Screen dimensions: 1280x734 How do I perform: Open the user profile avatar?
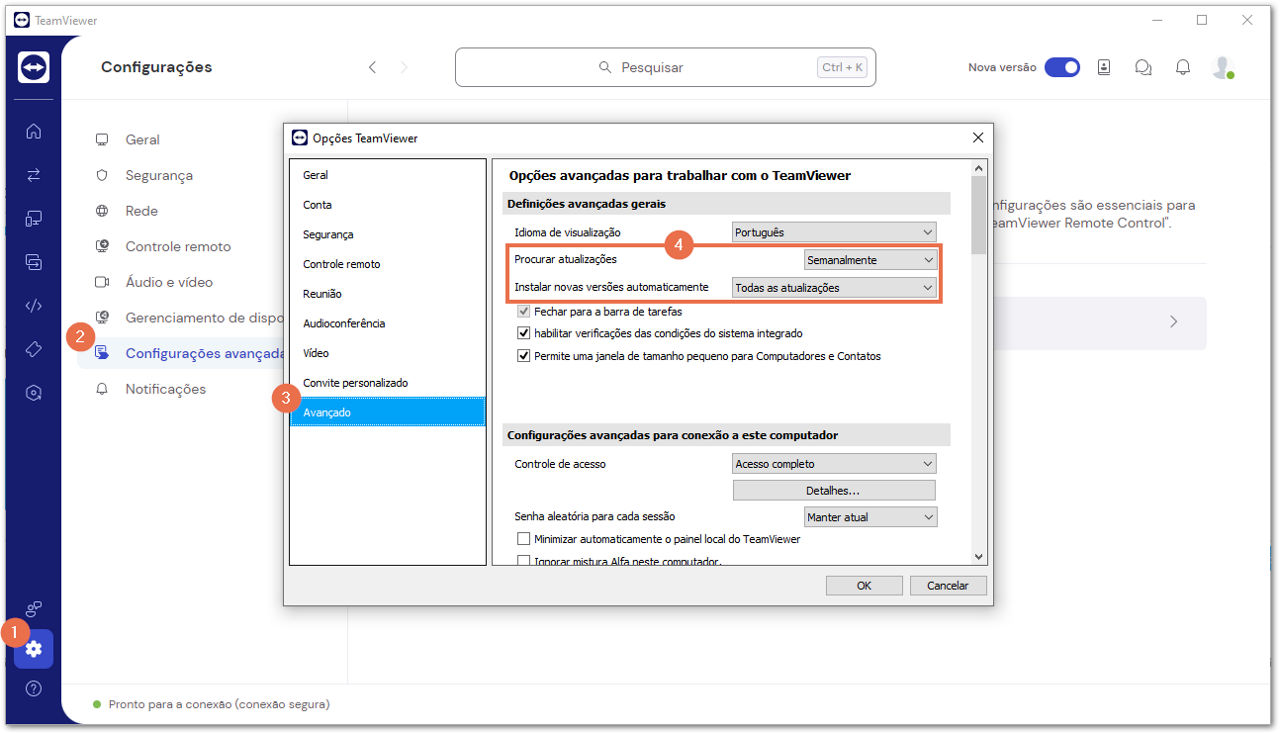coord(1222,67)
